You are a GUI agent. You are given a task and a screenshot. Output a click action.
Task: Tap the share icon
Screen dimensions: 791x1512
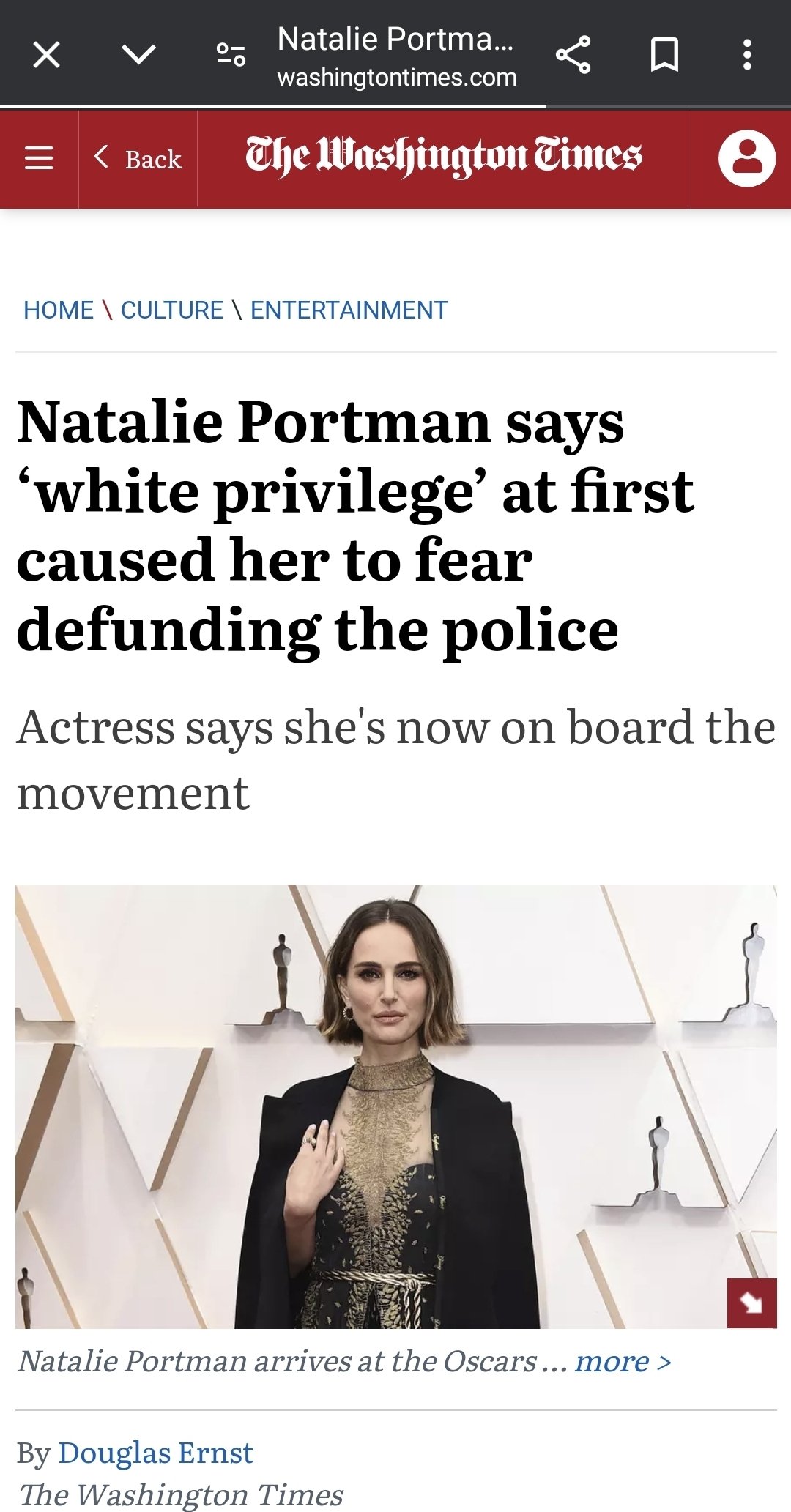click(x=573, y=55)
